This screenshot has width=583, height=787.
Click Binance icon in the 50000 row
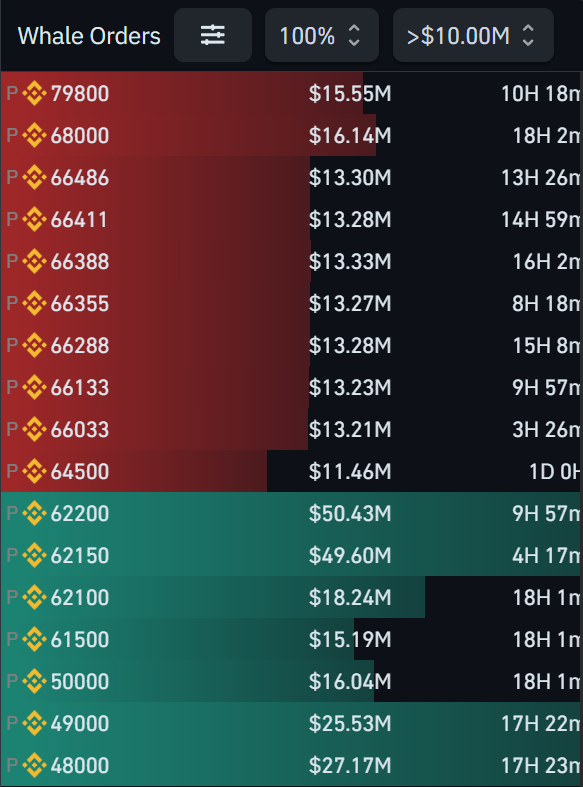click(x=35, y=681)
